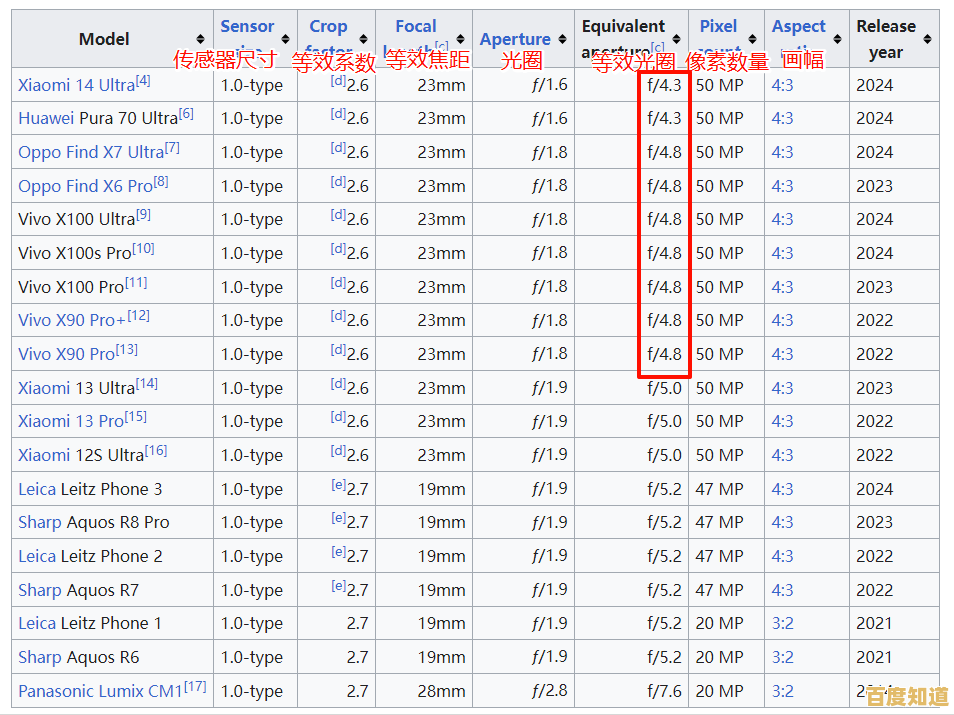Open the Xiaomi 14 Ultra link

pos(76,85)
